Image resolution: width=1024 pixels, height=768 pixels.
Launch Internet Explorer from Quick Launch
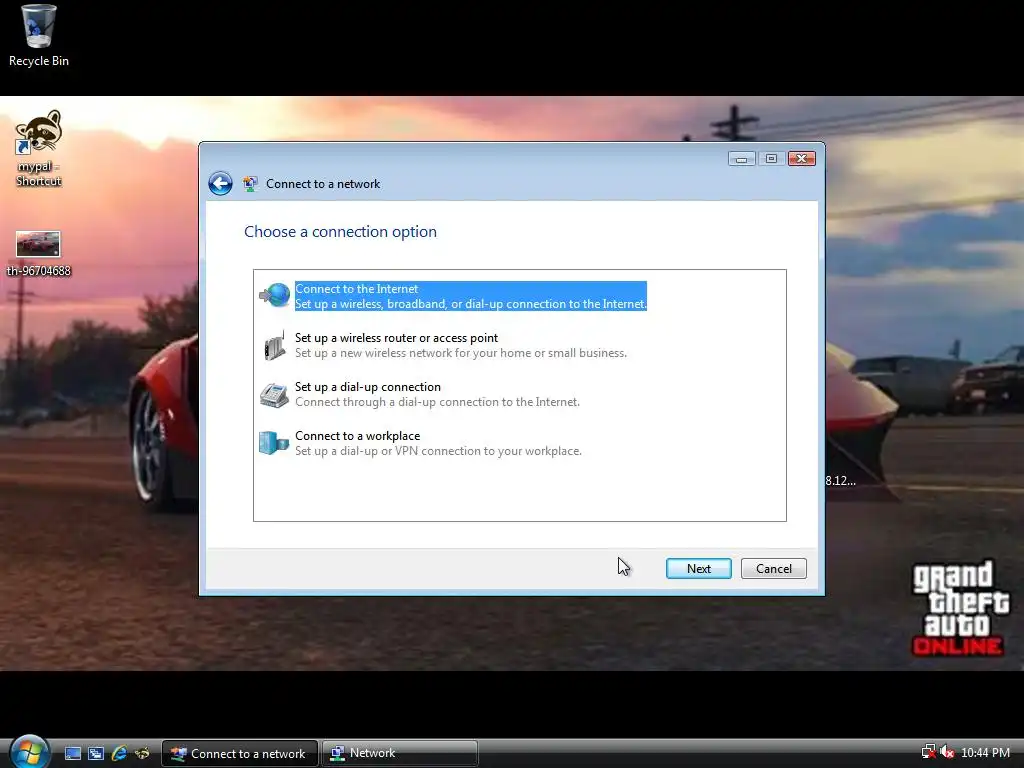119,753
